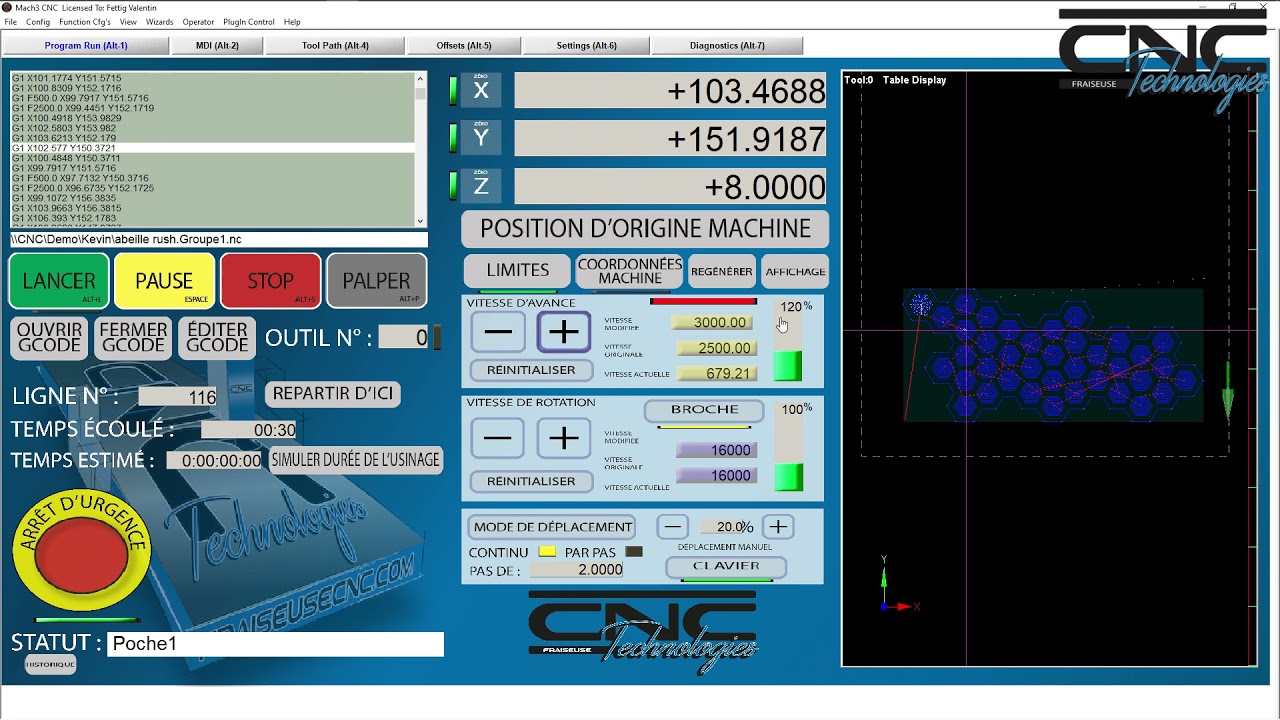The height and width of the screenshot is (720, 1280).
Task: Zero the X axis
Action: pyautogui.click(x=481, y=91)
